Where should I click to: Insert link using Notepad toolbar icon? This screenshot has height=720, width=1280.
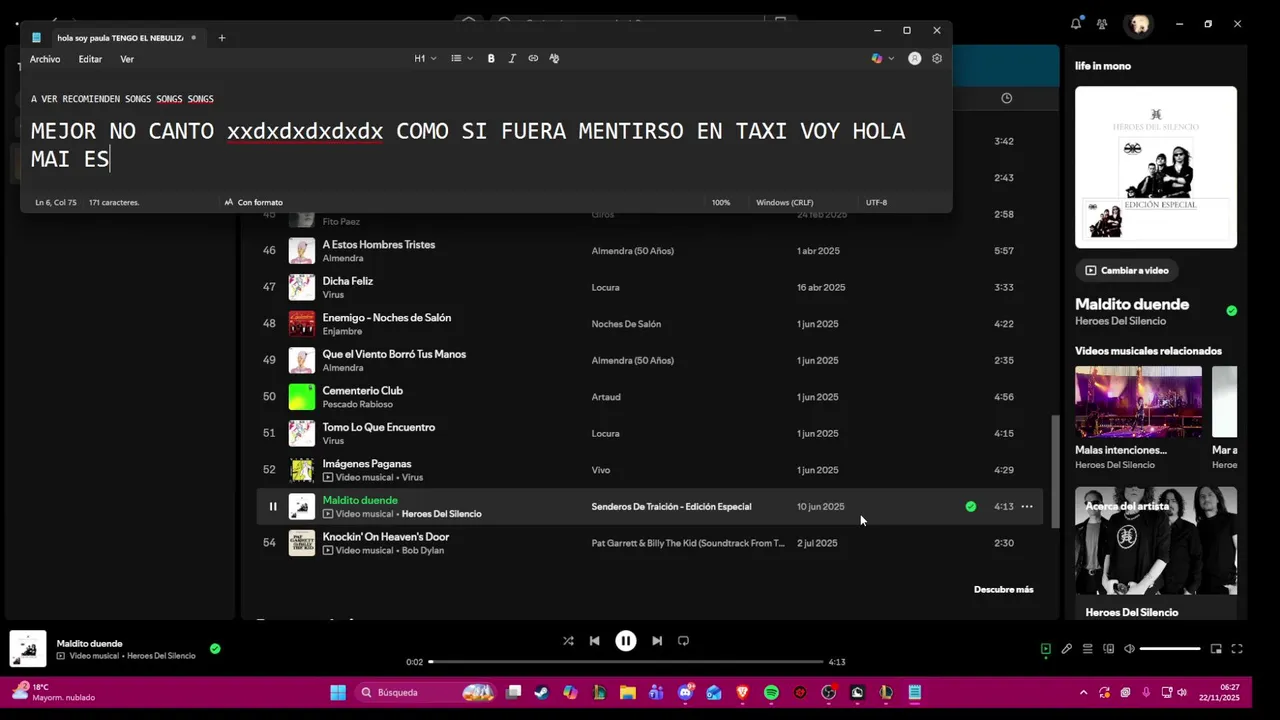[x=533, y=59]
